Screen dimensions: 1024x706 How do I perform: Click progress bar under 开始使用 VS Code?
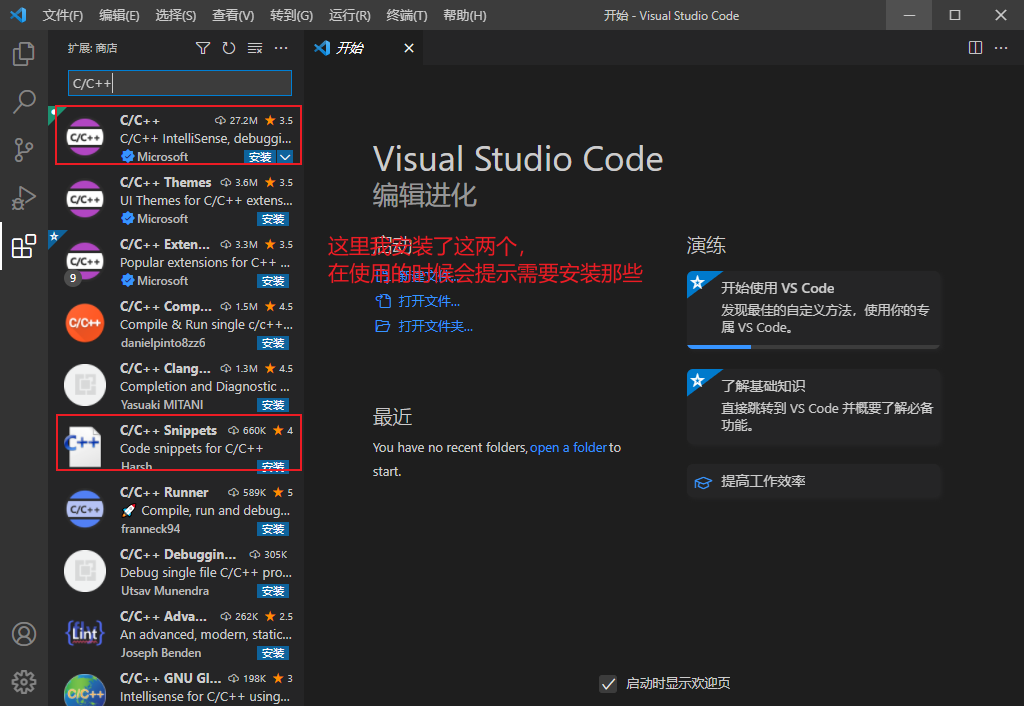pos(813,347)
